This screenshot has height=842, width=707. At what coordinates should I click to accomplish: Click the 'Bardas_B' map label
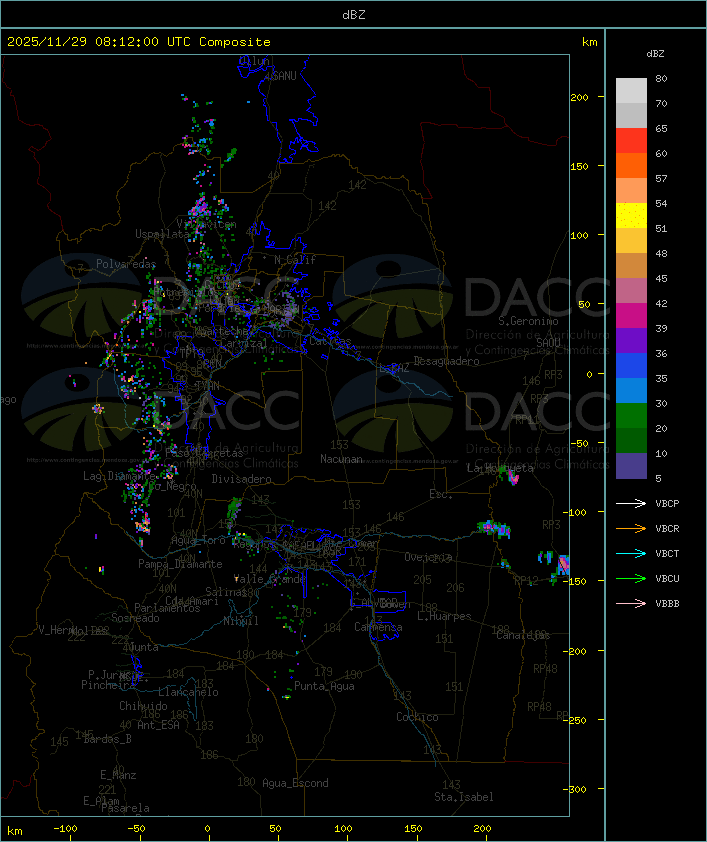(108, 739)
